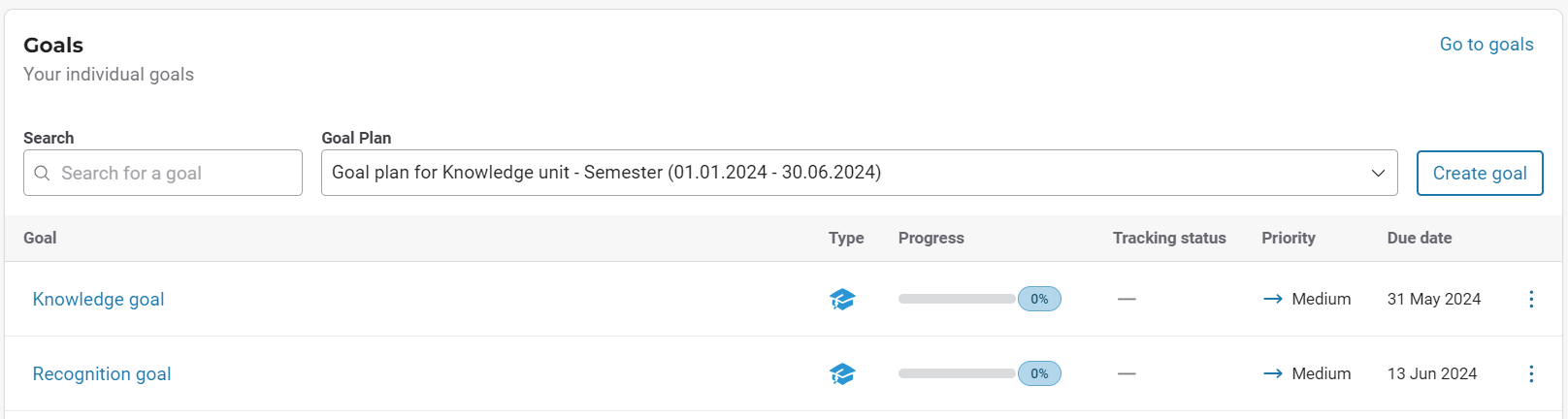
Task: Click the Create goal button
Action: coord(1480,174)
